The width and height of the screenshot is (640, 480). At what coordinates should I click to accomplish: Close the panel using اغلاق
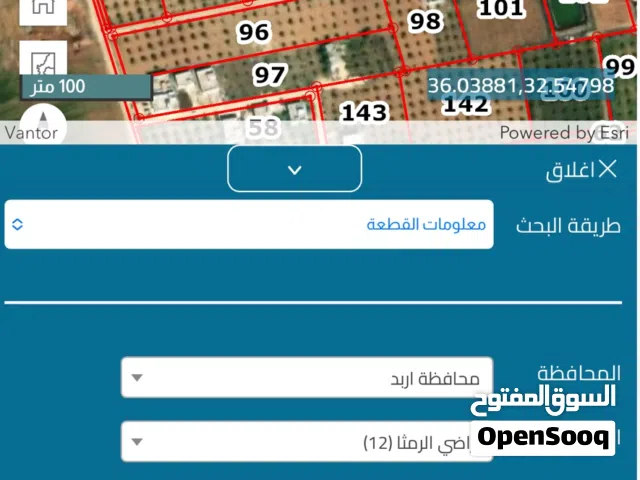coord(581,169)
